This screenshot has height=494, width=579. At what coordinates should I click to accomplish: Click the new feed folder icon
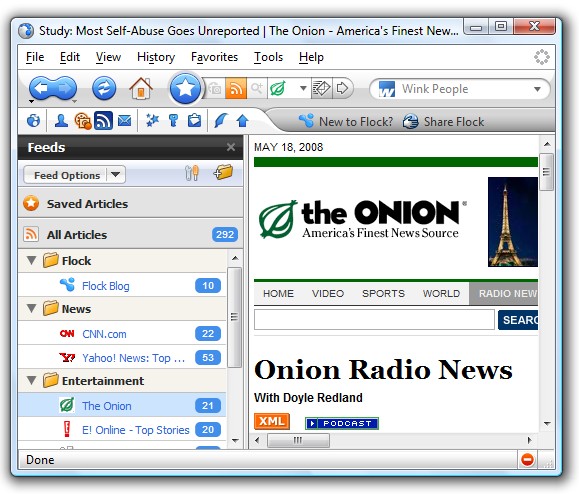pos(223,172)
